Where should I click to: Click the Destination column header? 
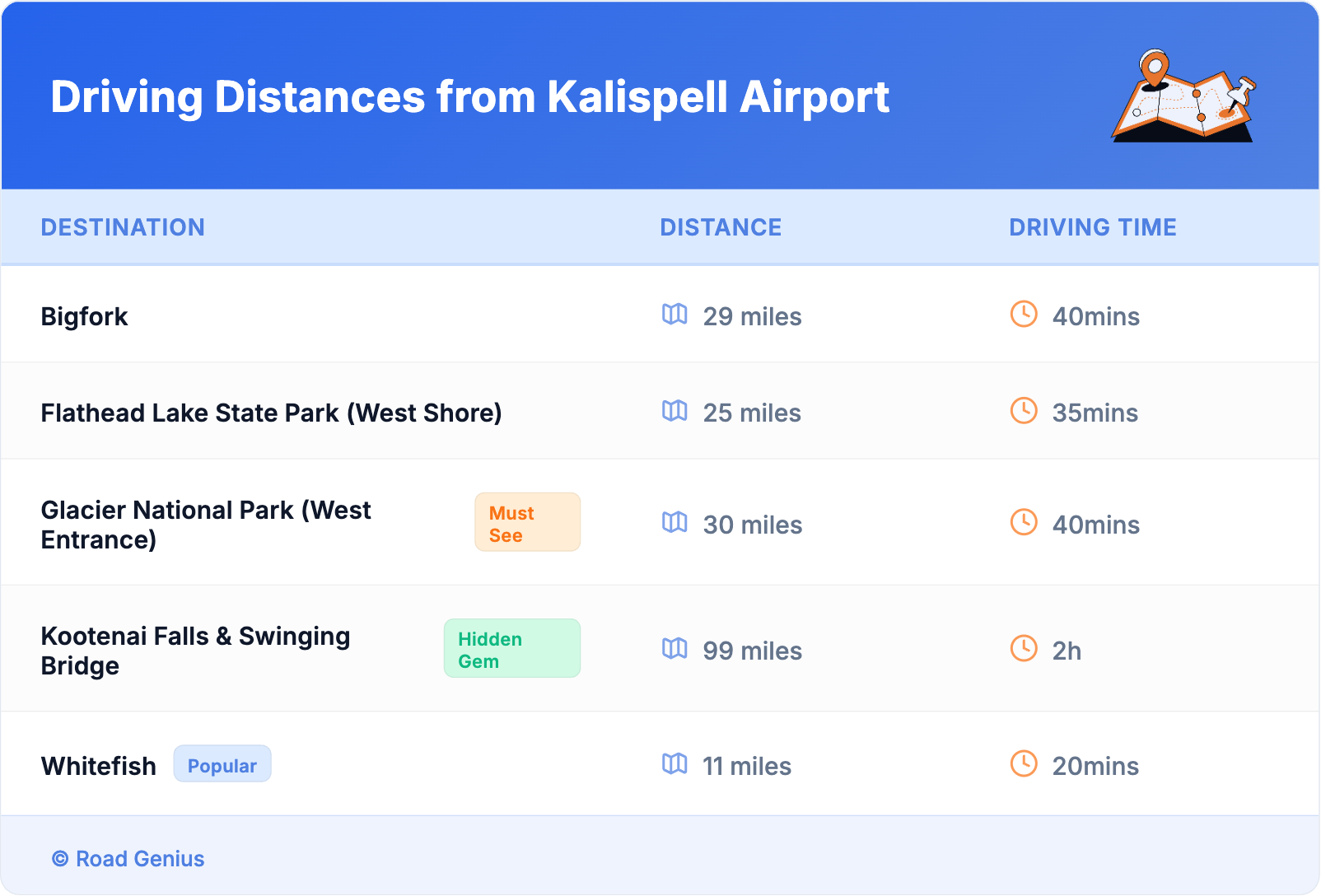click(x=123, y=227)
